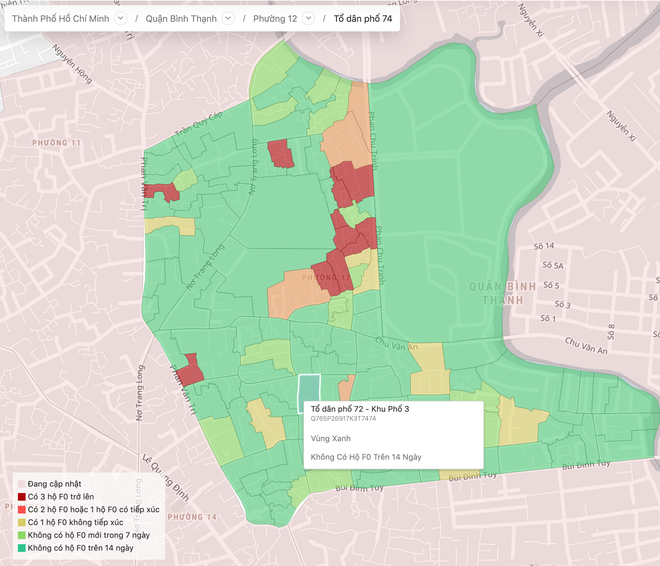660x566 pixels.
Task: Open the Phường 12 dropdown chevron
Action: (306, 19)
